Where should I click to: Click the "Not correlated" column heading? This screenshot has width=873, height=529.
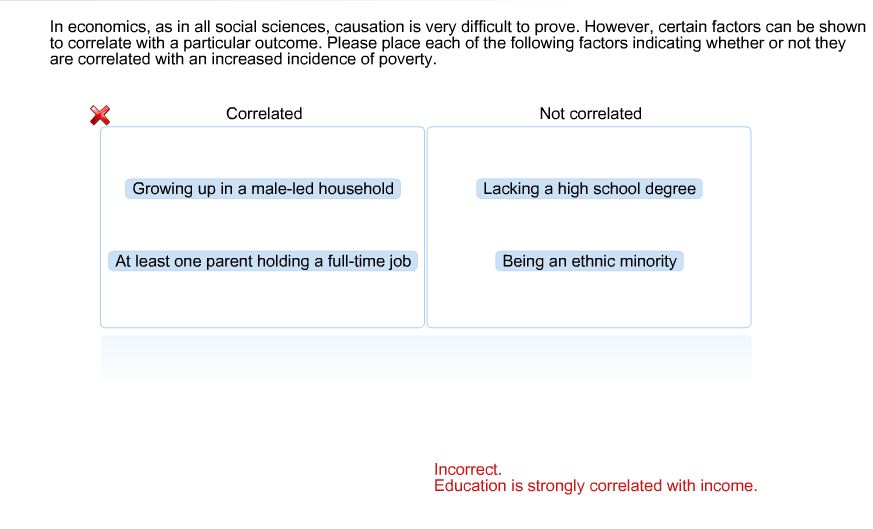590,114
